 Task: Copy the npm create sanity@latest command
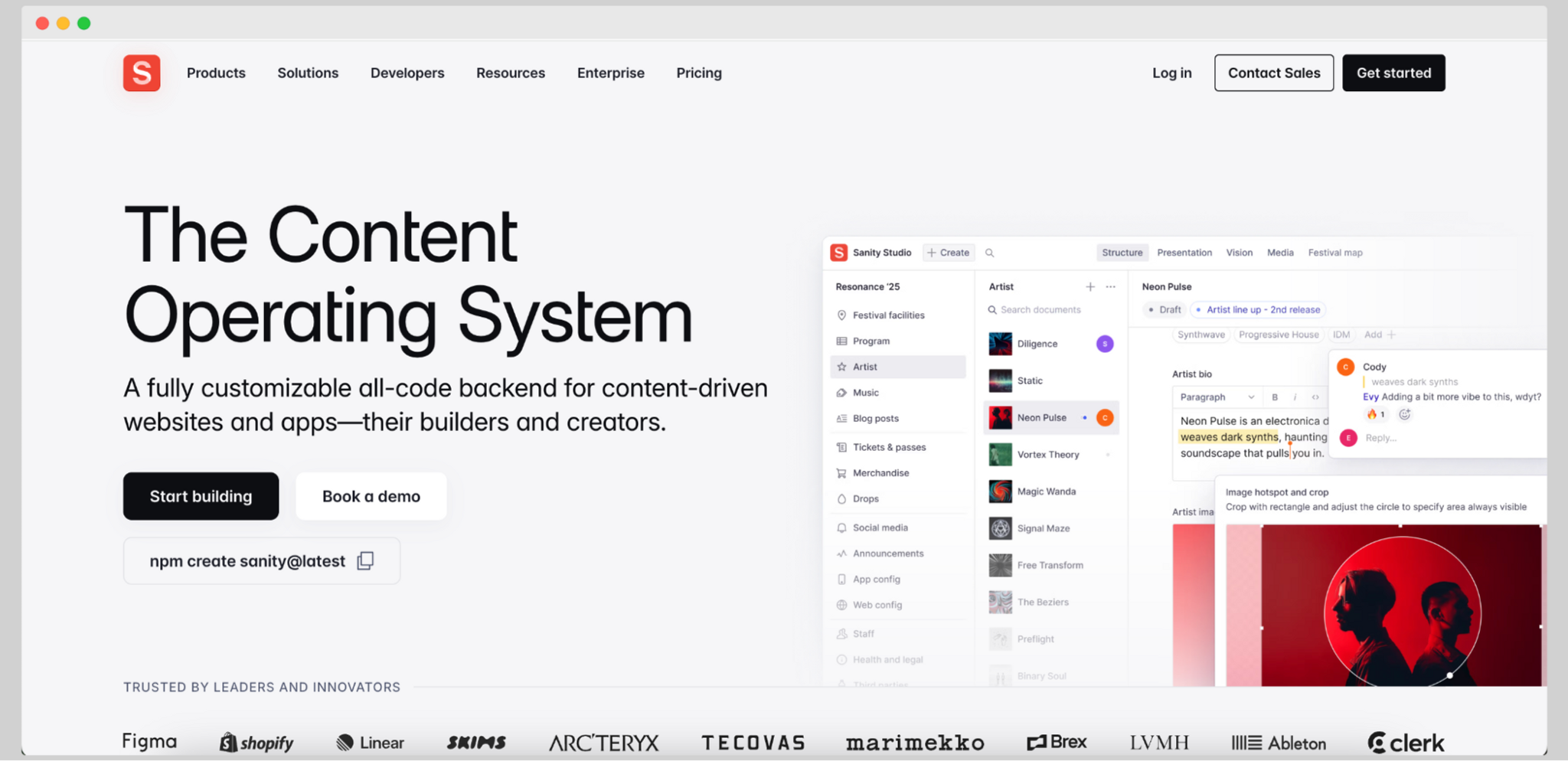[365, 561]
